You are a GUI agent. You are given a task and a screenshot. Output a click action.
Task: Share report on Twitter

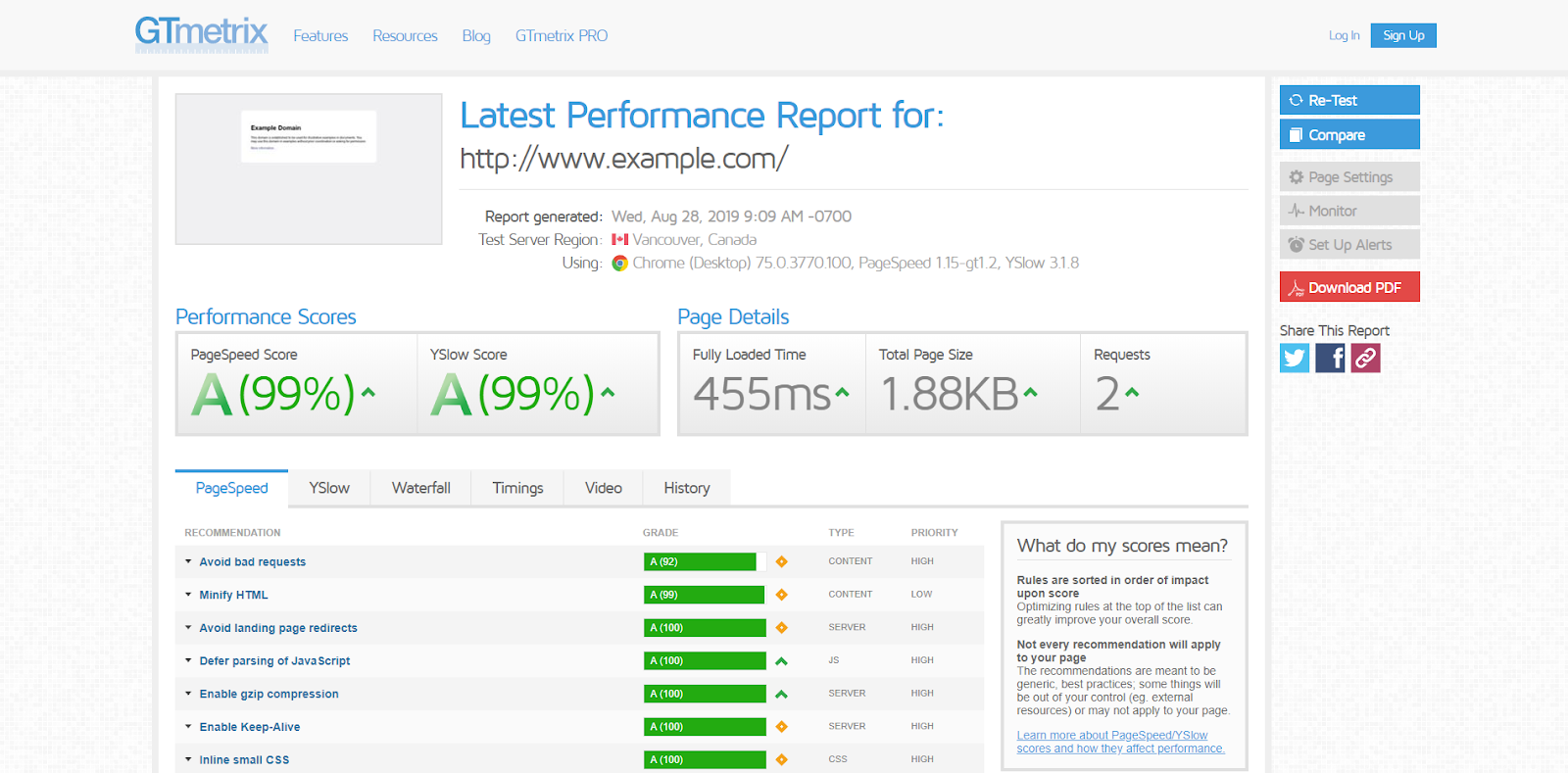tap(1295, 359)
